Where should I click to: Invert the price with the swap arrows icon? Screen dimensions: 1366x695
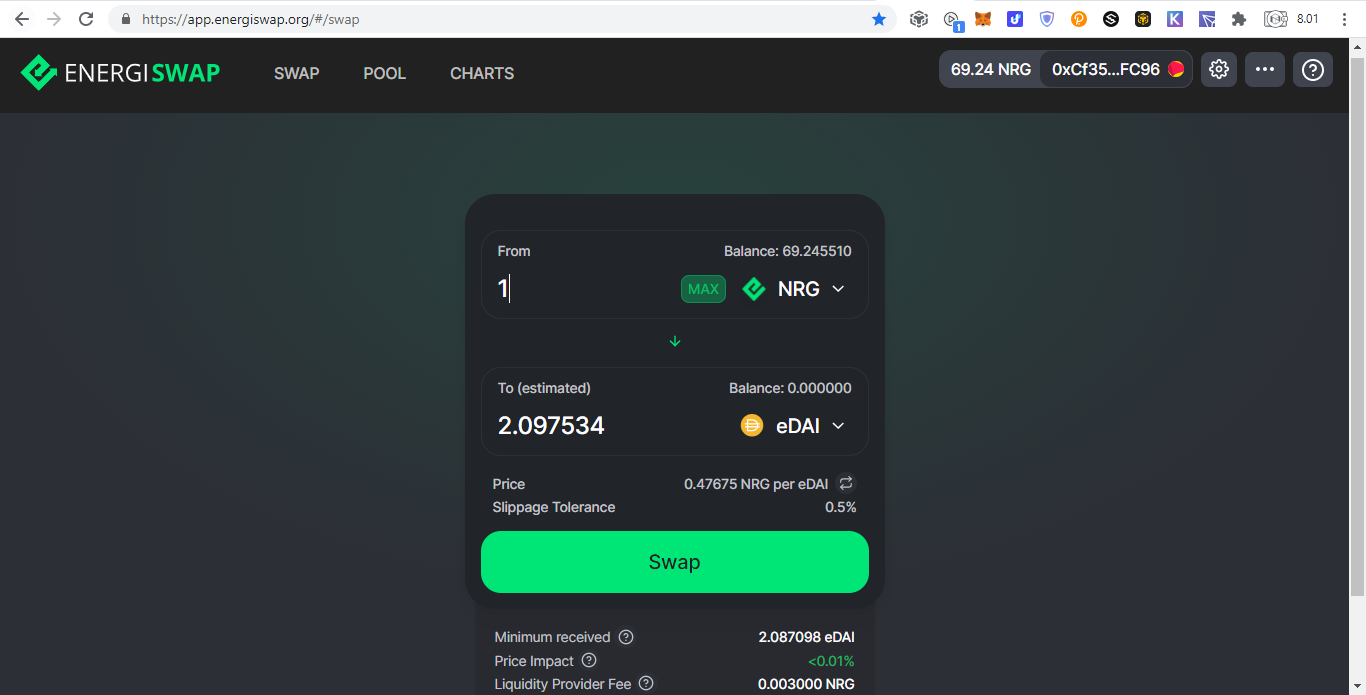pyautogui.click(x=846, y=483)
